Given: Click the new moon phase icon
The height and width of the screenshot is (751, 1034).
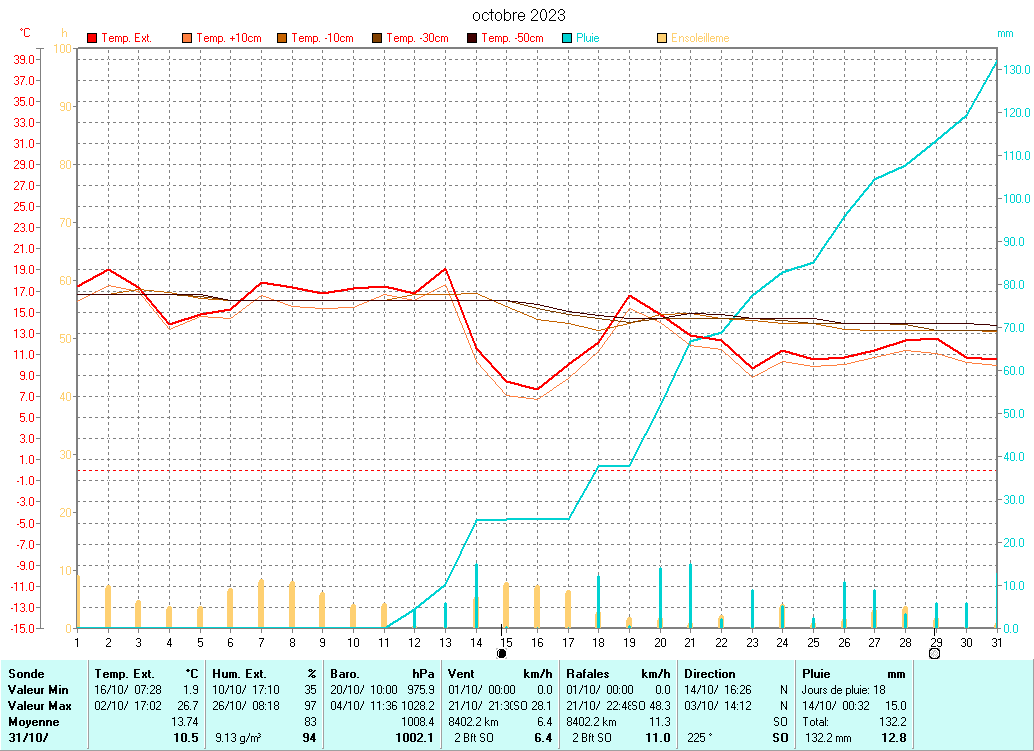Looking at the screenshot, I should [502, 653].
